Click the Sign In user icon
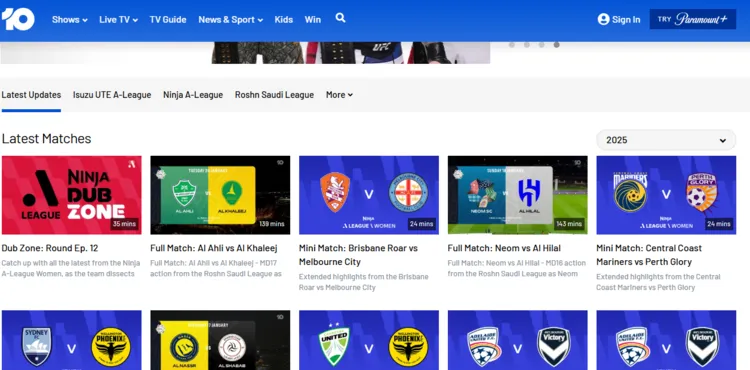The image size is (750, 370). 604,19
